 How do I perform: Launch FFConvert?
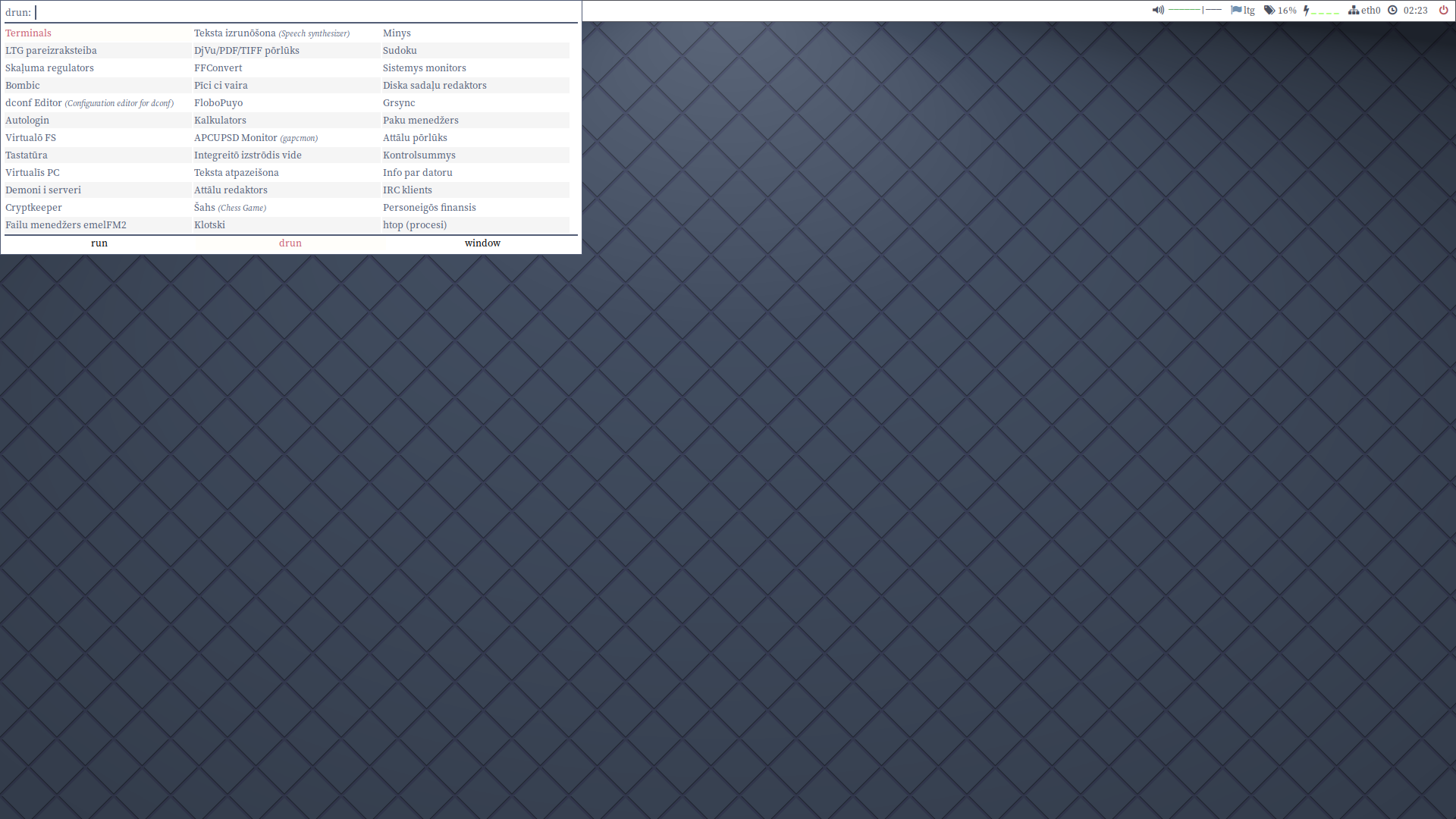[286, 68]
